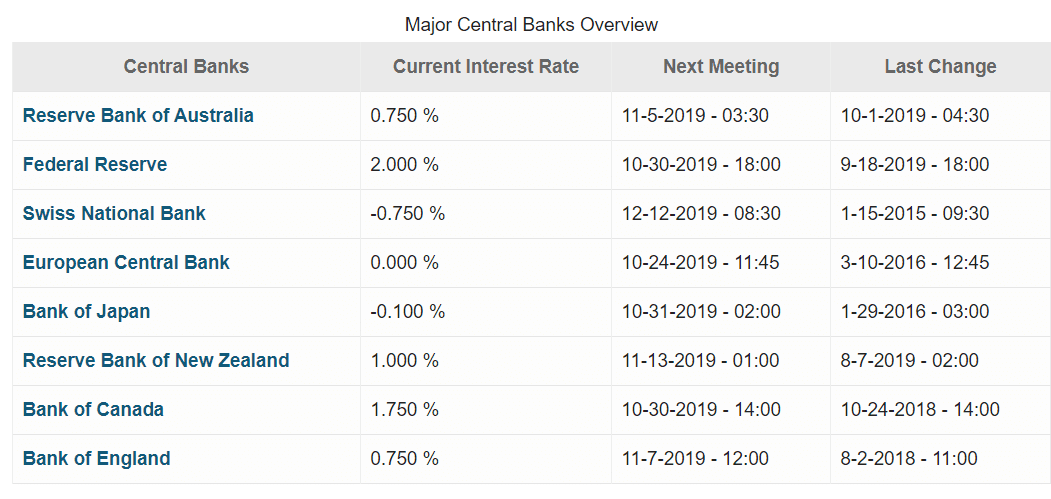Click the Last Change column header

point(940,67)
